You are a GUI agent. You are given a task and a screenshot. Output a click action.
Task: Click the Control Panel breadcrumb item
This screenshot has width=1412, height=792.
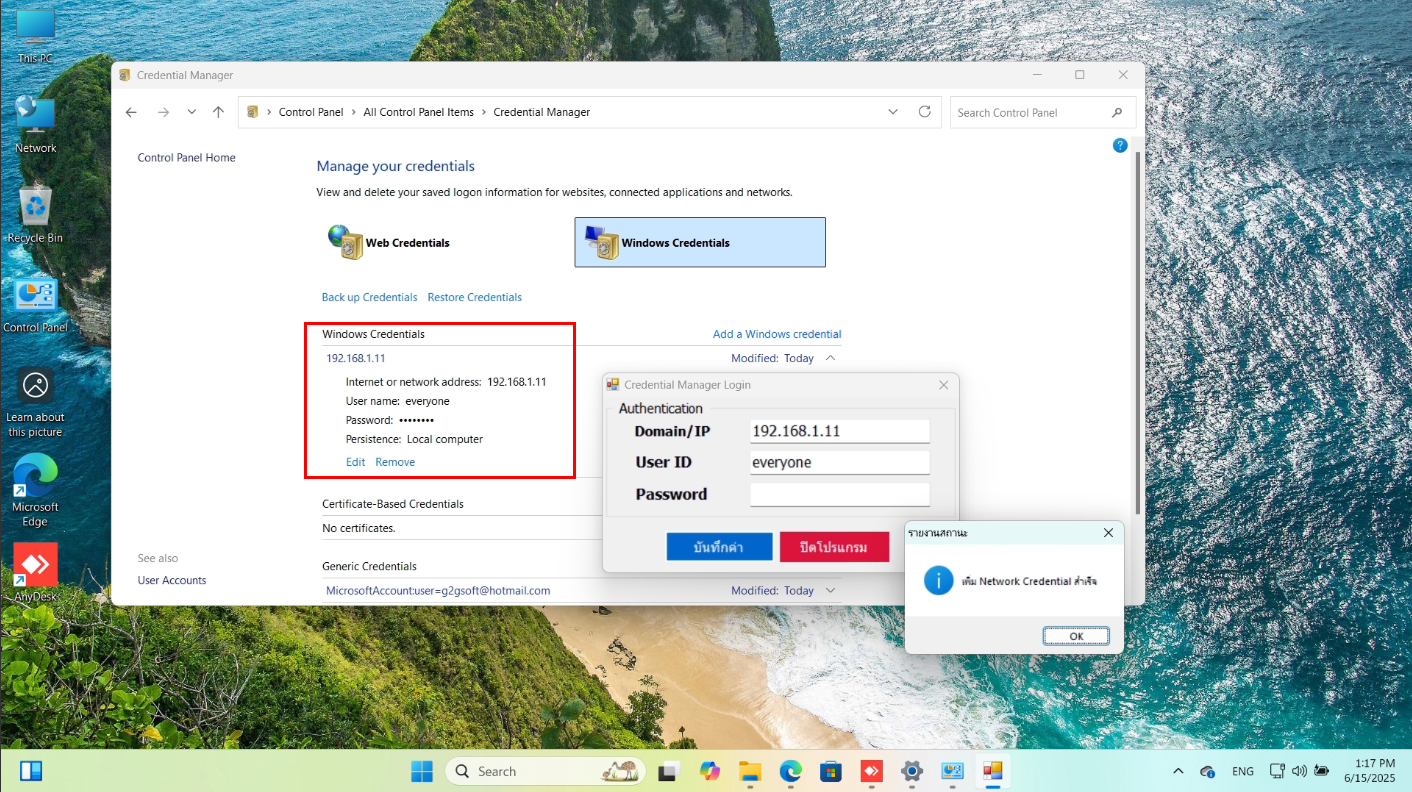tap(310, 112)
